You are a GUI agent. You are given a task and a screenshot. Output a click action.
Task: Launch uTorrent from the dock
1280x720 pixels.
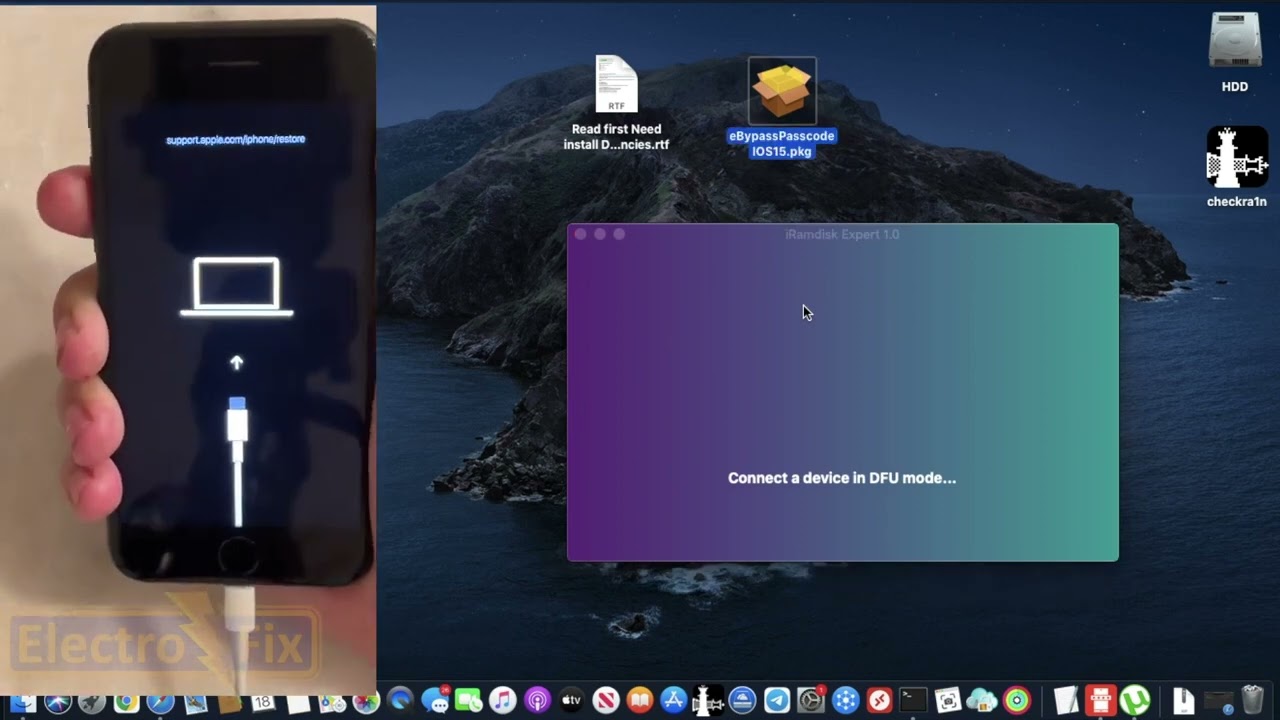tap(1135, 701)
